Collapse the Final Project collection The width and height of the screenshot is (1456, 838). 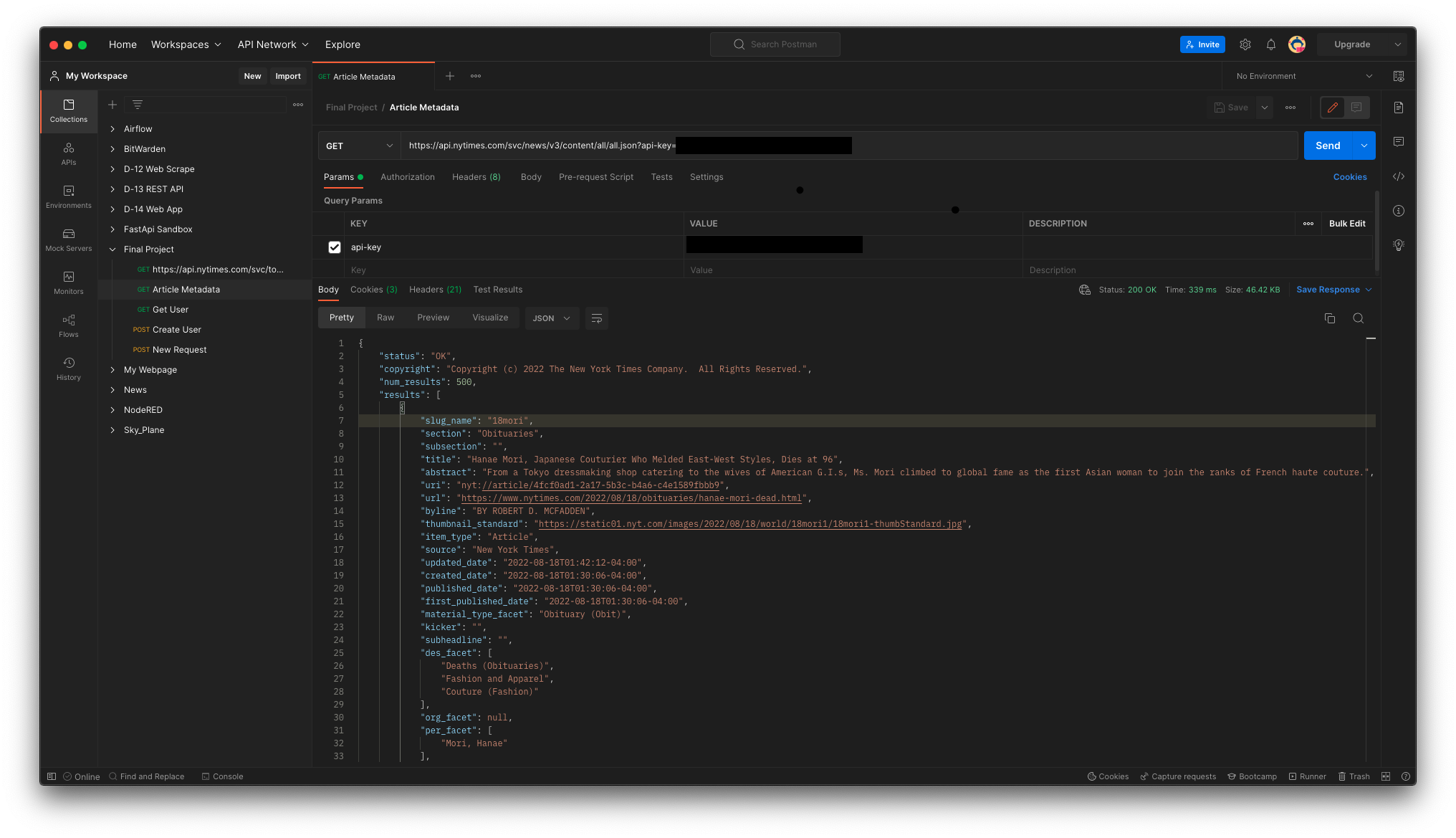112,249
